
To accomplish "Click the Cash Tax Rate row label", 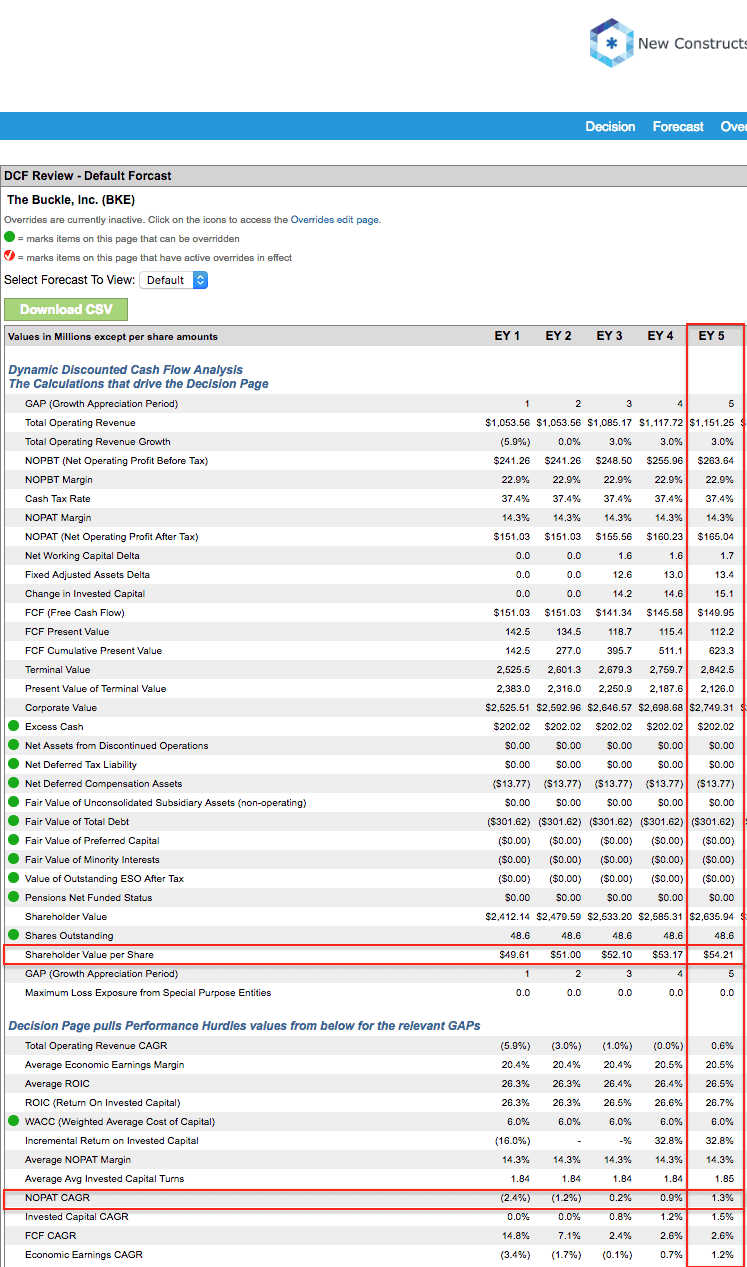I will point(57,498).
